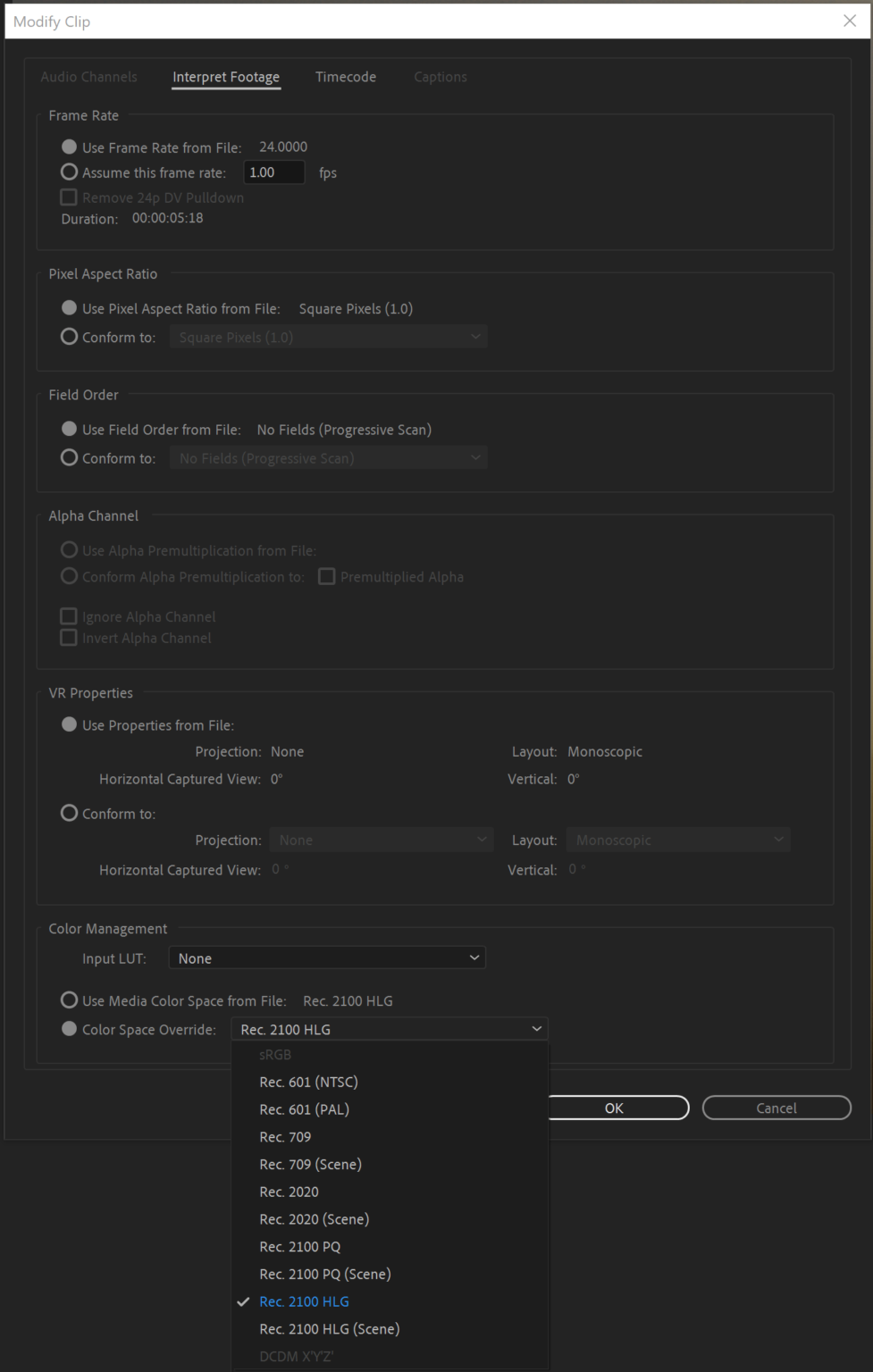Select the Interpret Footage tab
873x1372 pixels.
[225, 77]
